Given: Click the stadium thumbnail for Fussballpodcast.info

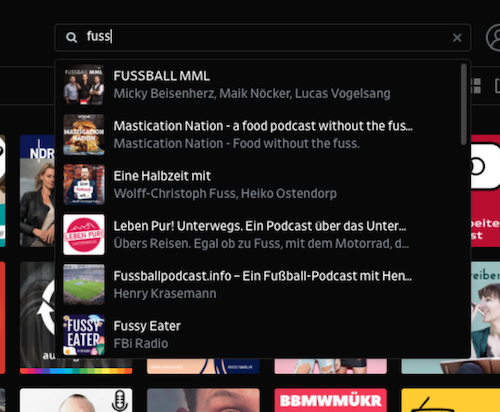Looking at the screenshot, I should pos(84,285).
